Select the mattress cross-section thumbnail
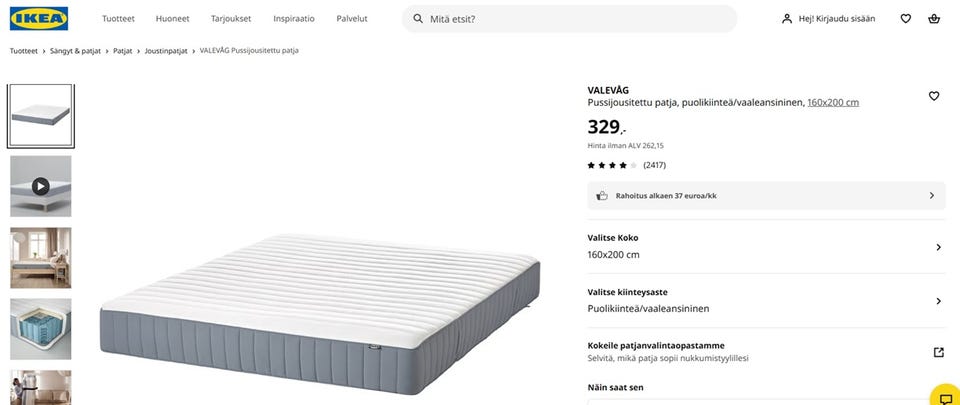The image size is (960, 405). [x=40, y=329]
